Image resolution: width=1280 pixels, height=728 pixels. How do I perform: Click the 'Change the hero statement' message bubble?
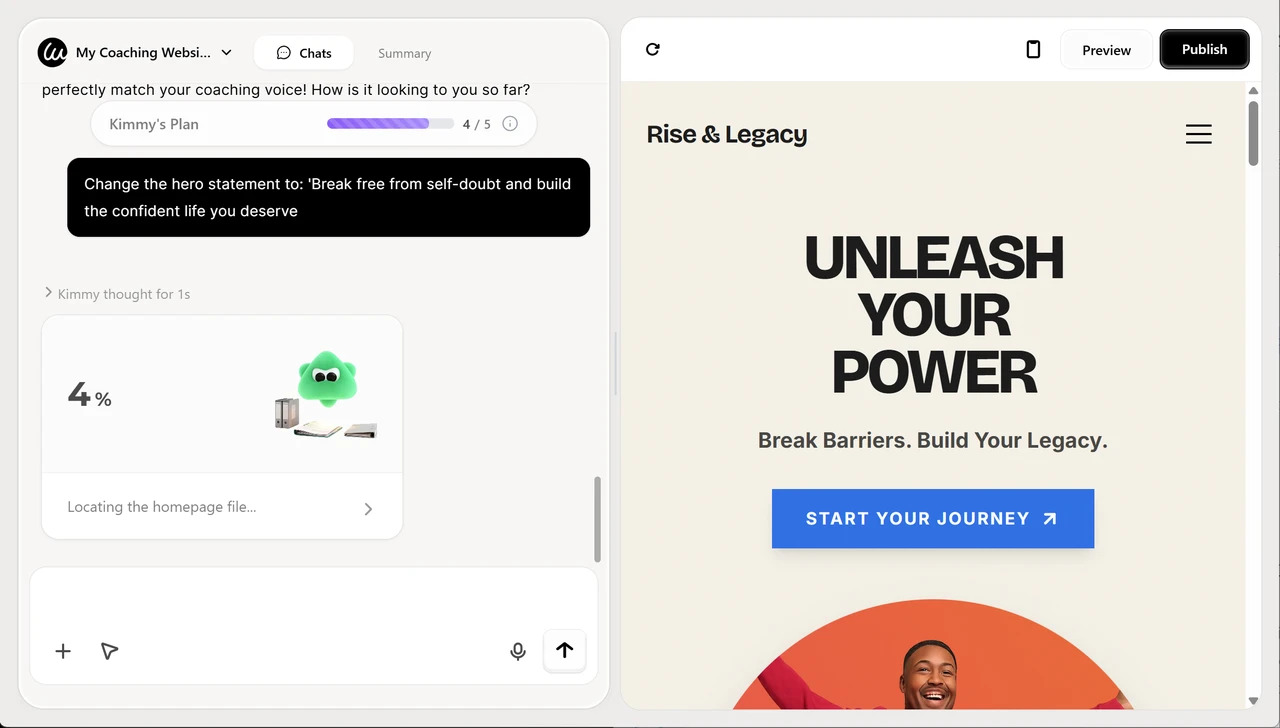328,197
